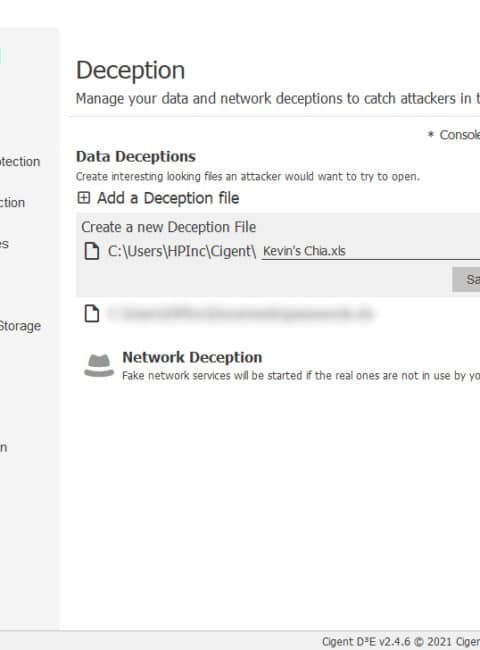Select the blurred deception file path entry
Image resolution: width=480 pixels, height=650 pixels.
tap(241, 314)
